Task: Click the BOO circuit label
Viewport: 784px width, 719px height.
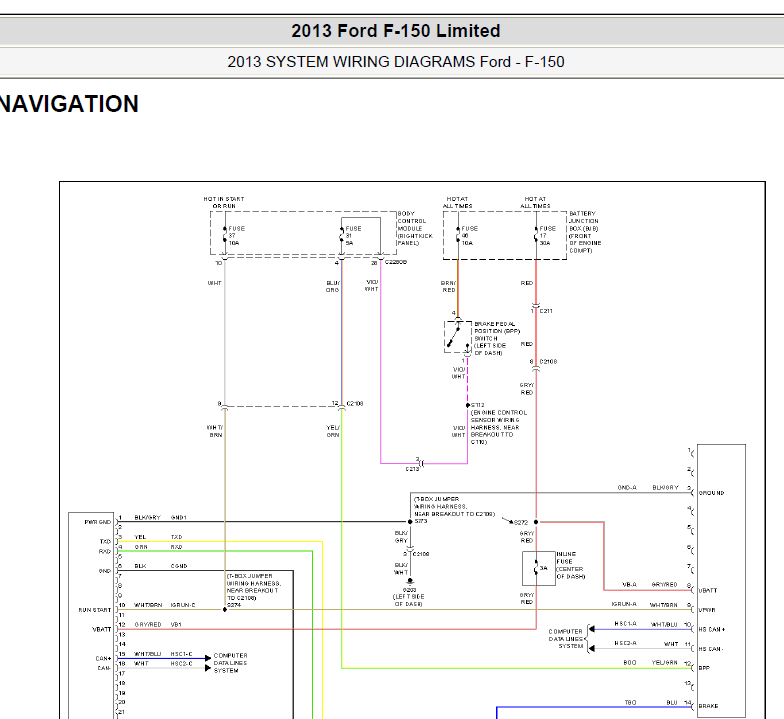Action: click(x=630, y=662)
